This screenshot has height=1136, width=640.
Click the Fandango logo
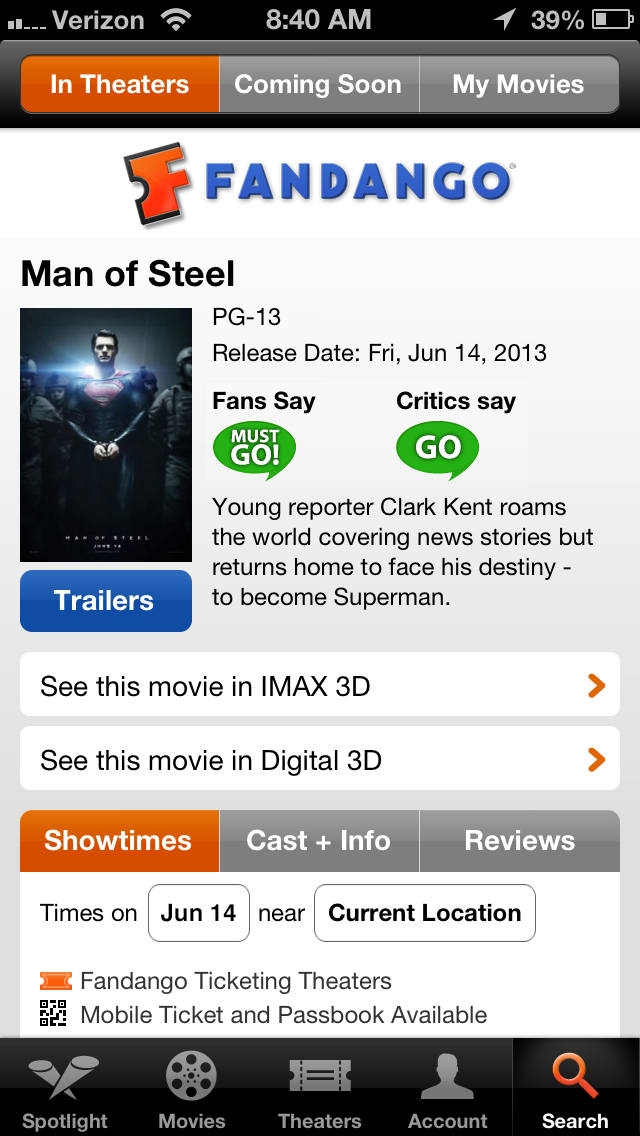pyautogui.click(x=319, y=184)
